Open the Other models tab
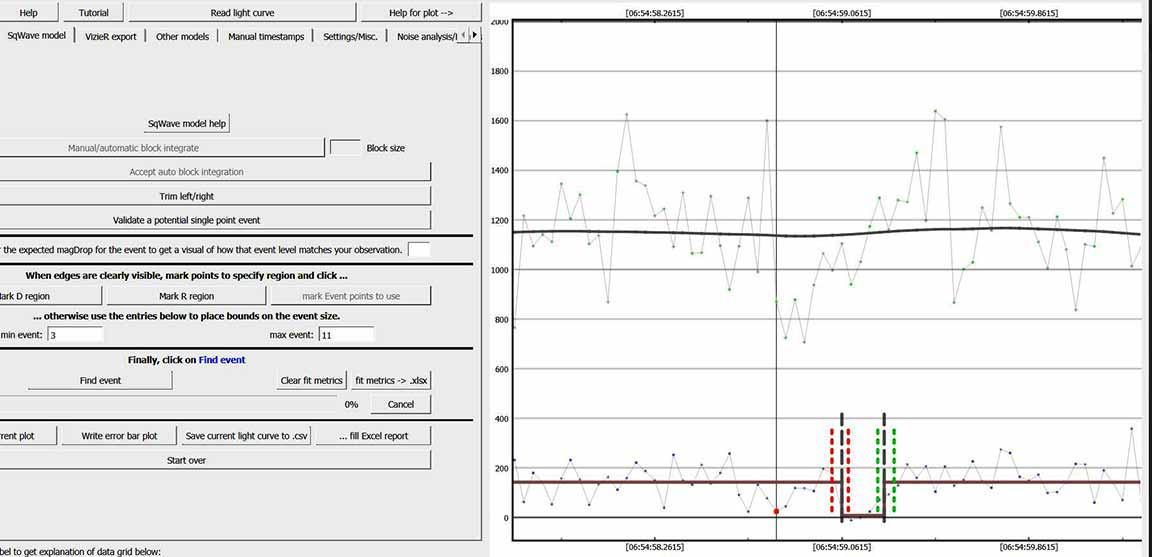1152x557 pixels. coord(182,36)
